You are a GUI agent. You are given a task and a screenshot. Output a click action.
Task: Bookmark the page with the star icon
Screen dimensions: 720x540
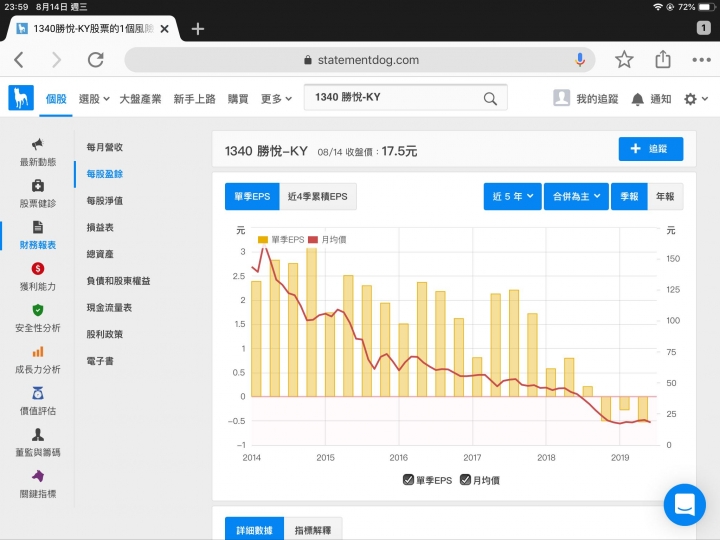(x=624, y=60)
